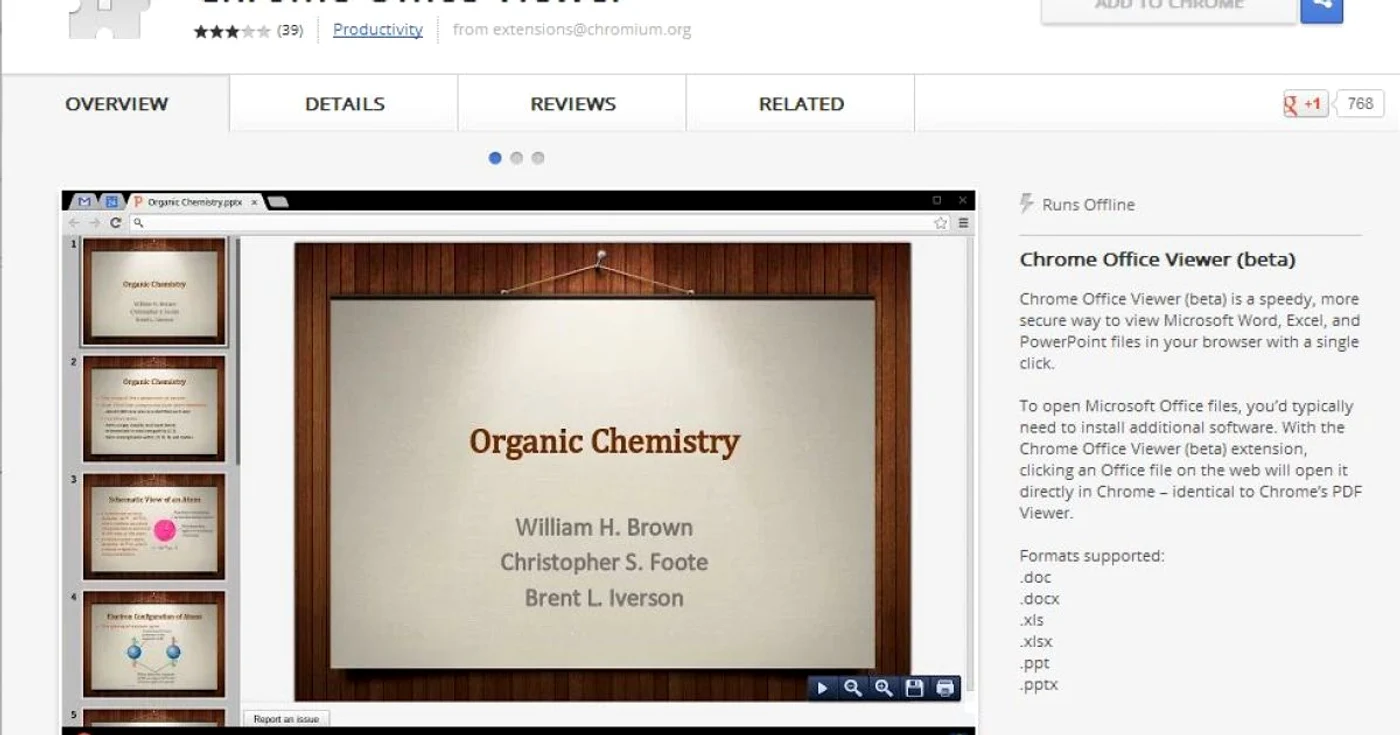The width and height of the screenshot is (1400, 735).
Task: Click the Runs Offline label
Action: 1088,205
